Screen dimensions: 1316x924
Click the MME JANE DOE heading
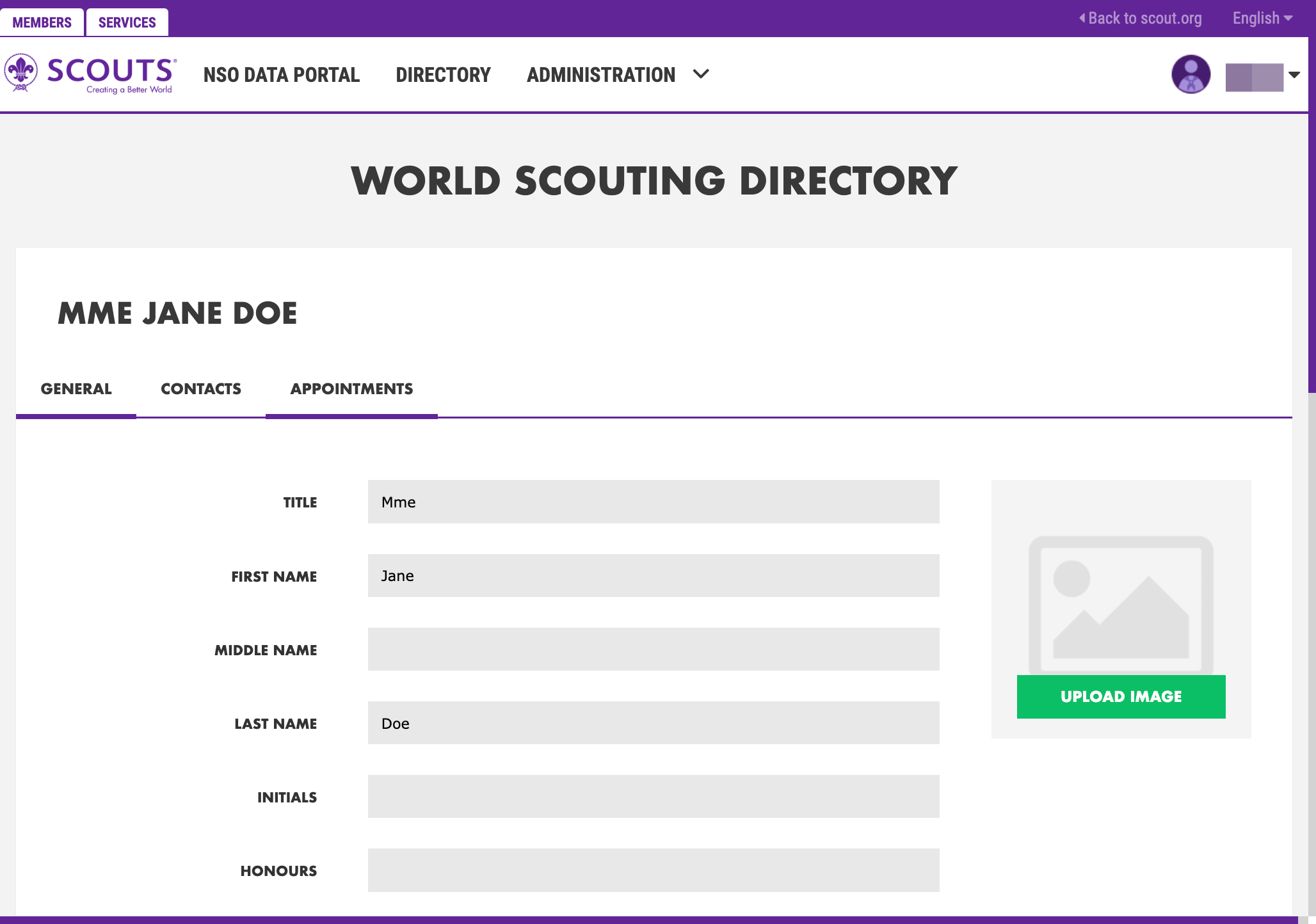coord(177,313)
